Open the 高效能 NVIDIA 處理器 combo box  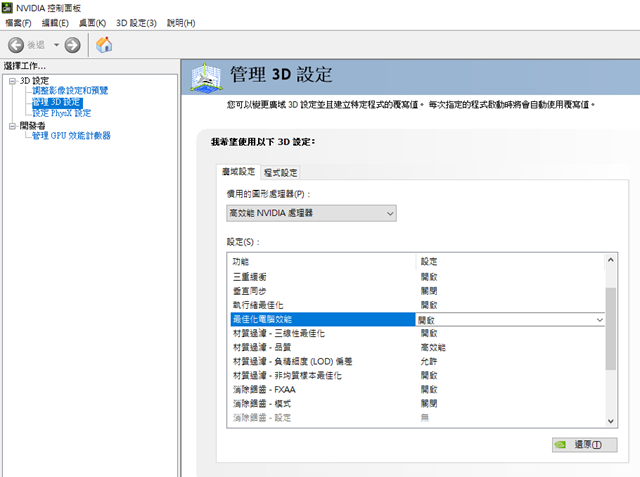pyautogui.click(x=311, y=213)
